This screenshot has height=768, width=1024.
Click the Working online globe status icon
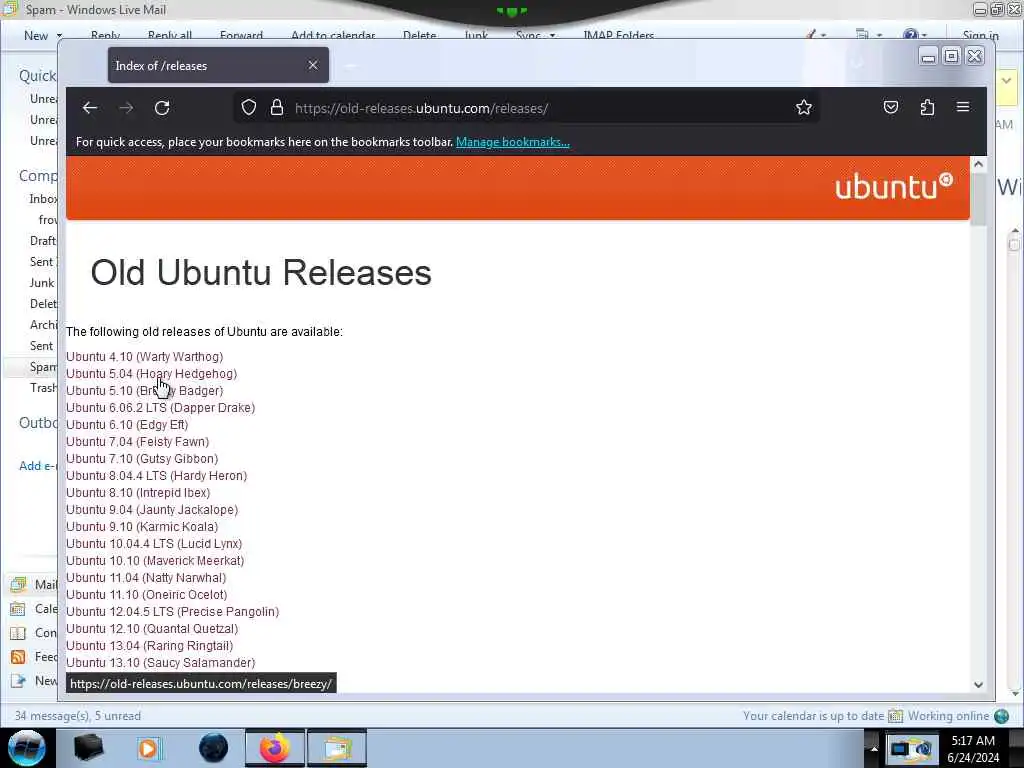1001,716
